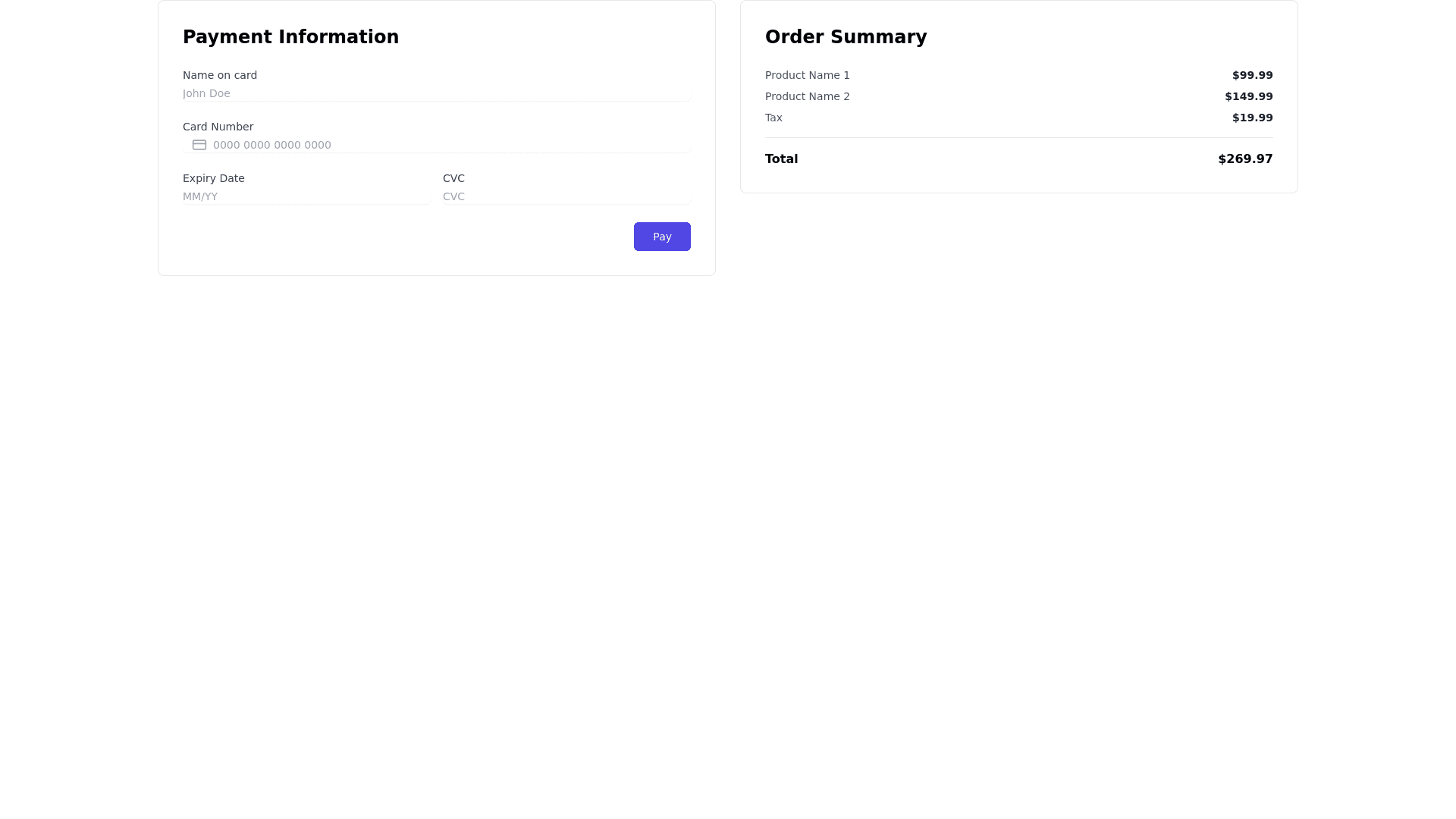Click the CVC input field
Screen dimensions: 1456x819
[x=566, y=196]
